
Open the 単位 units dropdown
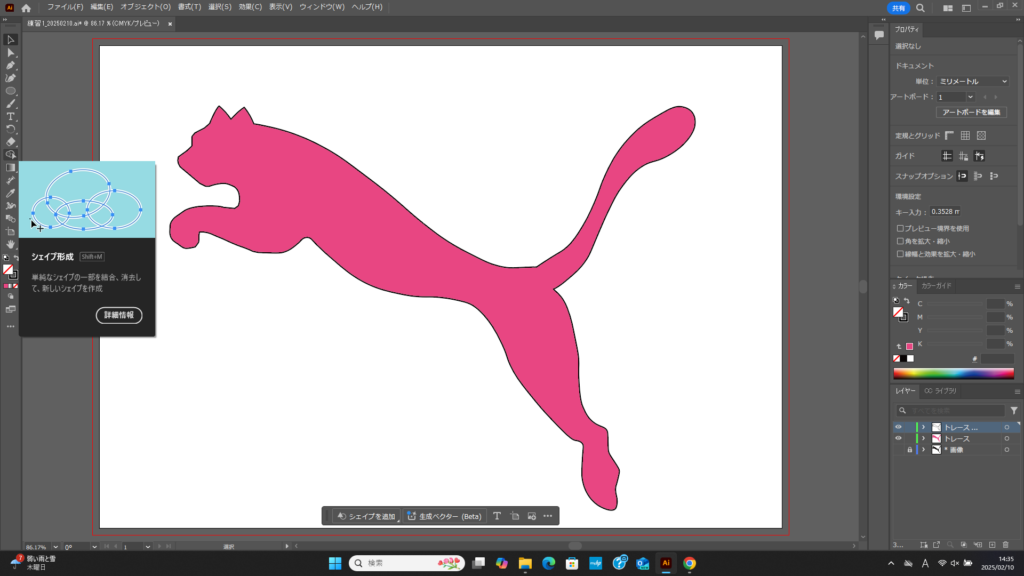click(972, 81)
